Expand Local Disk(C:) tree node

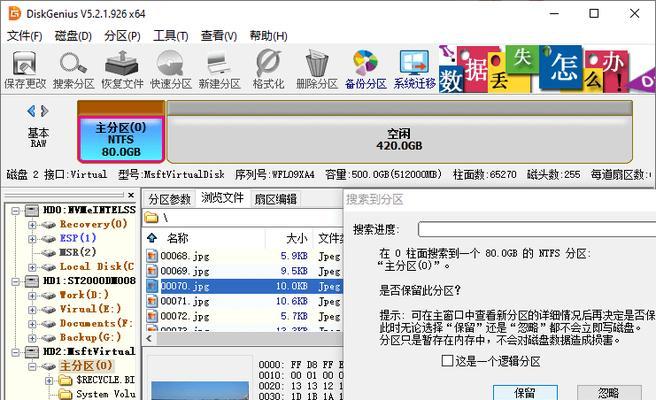tap(32, 267)
